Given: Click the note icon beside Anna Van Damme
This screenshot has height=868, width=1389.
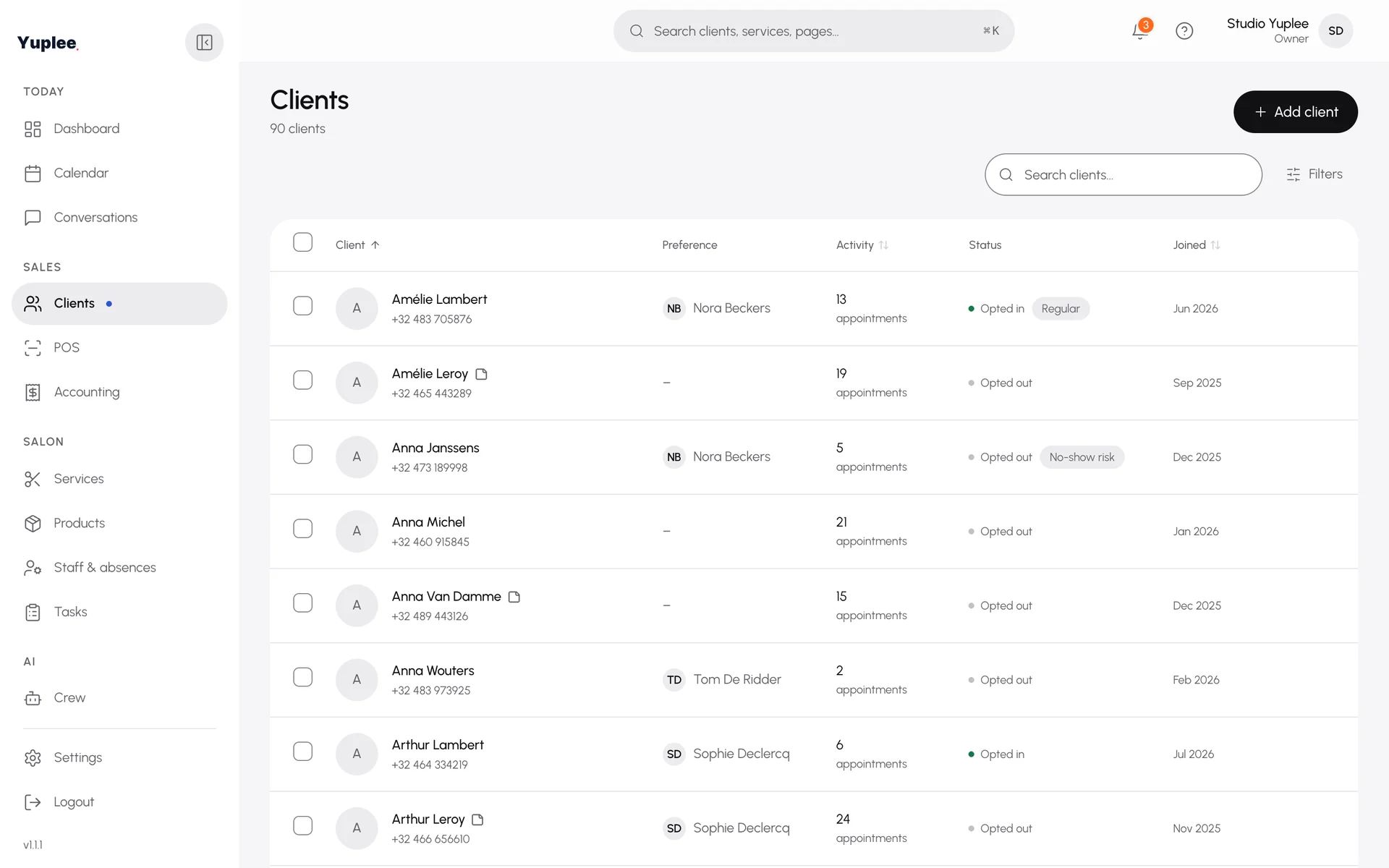Looking at the screenshot, I should (x=514, y=597).
